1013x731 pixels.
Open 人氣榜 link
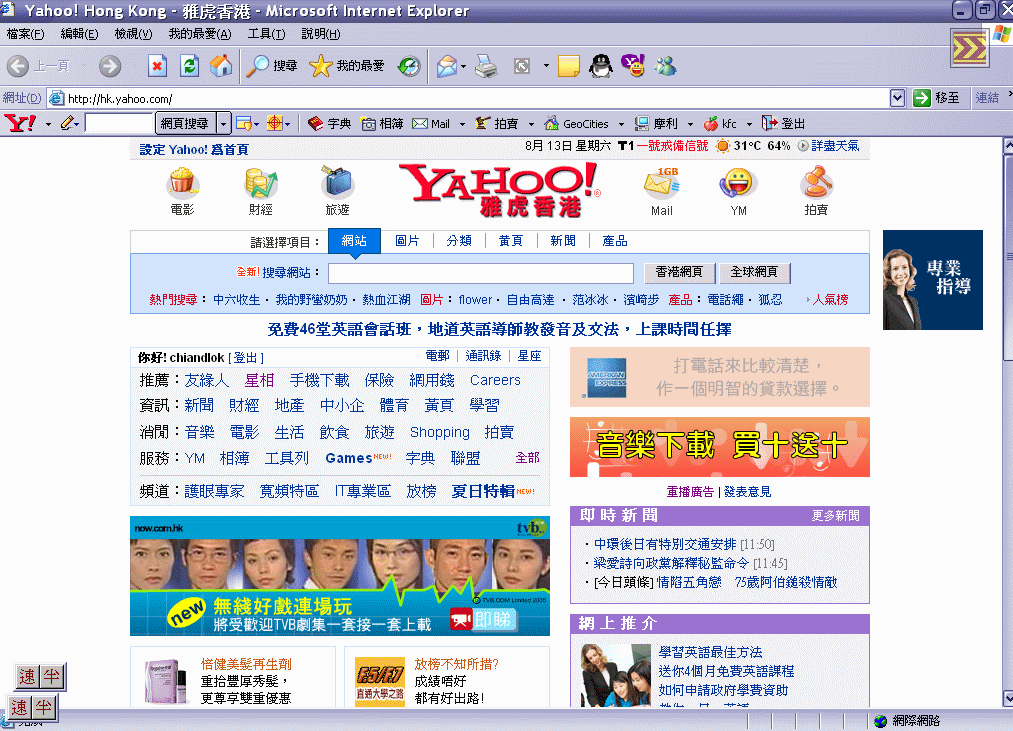tap(830, 299)
